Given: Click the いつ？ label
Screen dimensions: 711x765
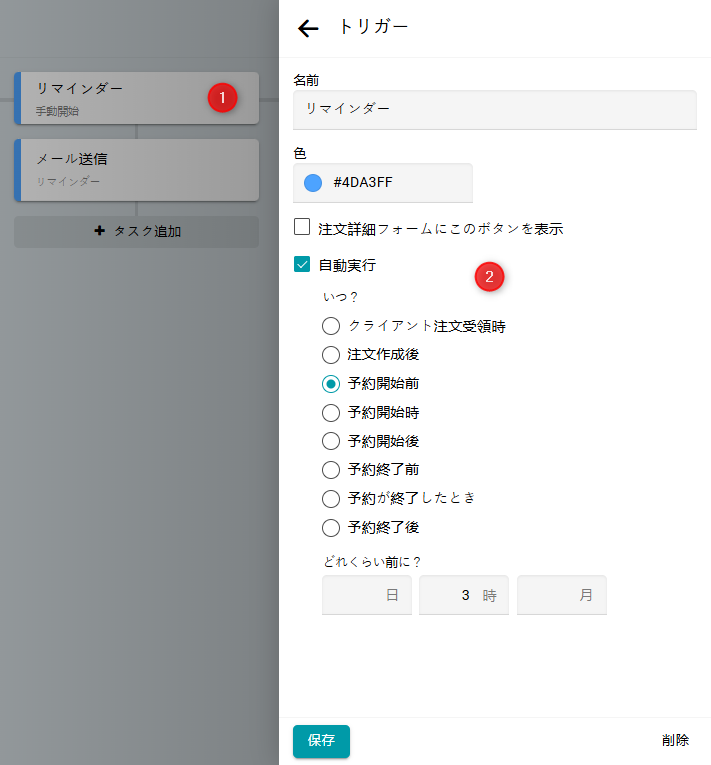Looking at the screenshot, I should click(341, 297).
